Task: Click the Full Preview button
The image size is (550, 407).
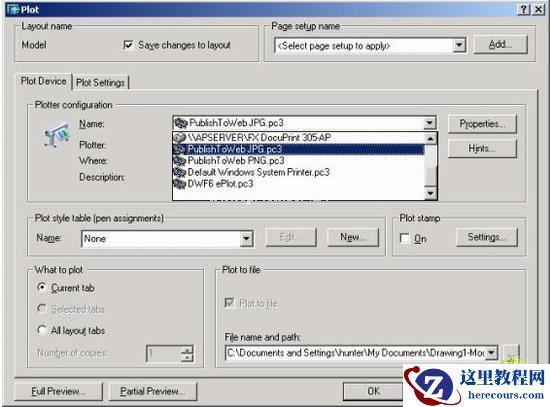Action: [59, 391]
